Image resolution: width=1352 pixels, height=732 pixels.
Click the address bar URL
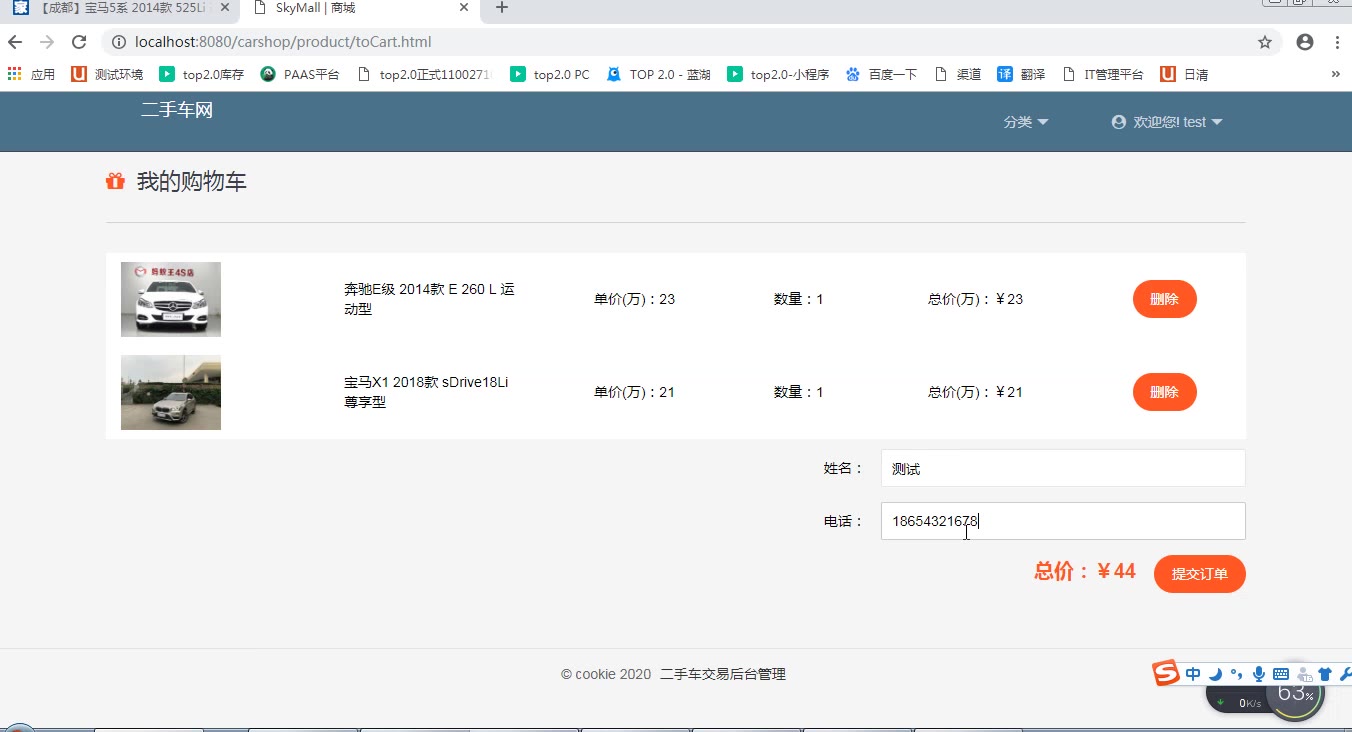pos(283,42)
